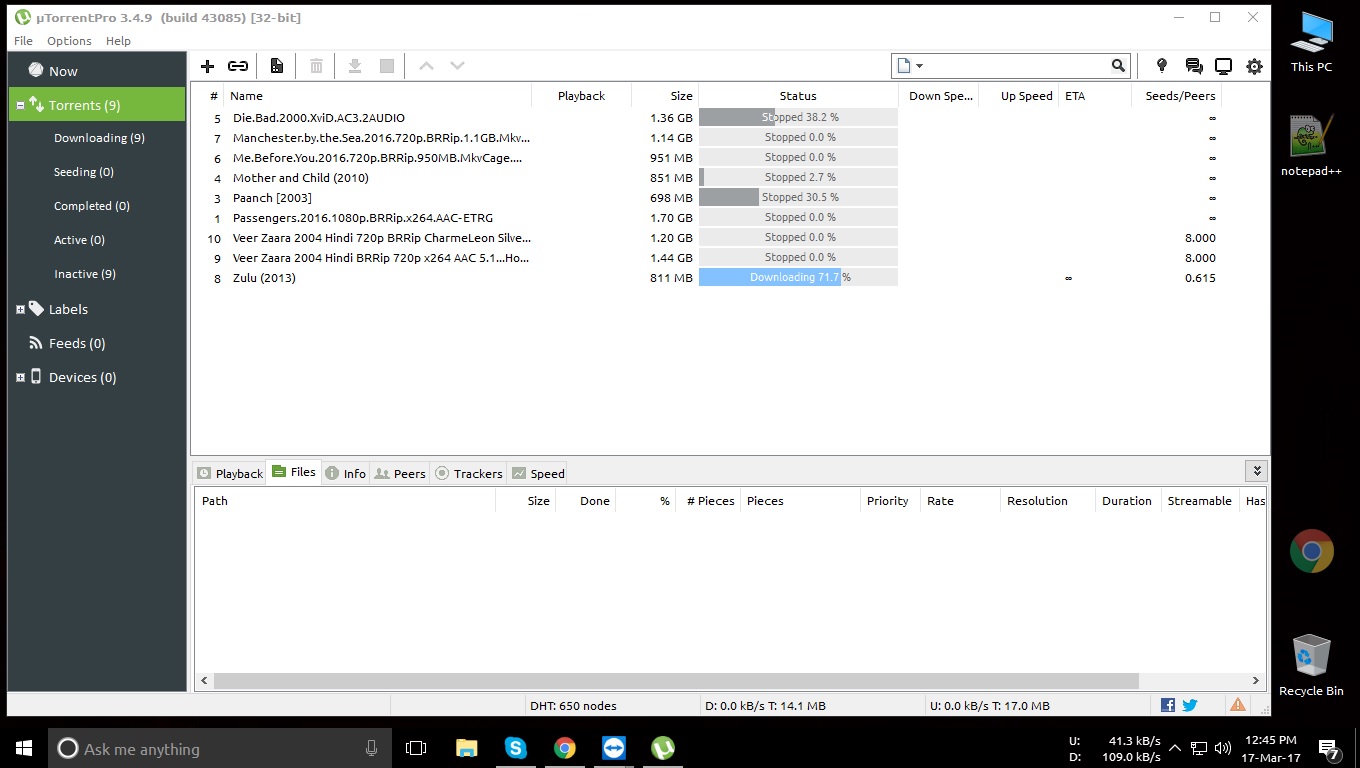The width and height of the screenshot is (1360, 768).
Task: Collapse the Torrents (9) tree node
Action: point(20,105)
